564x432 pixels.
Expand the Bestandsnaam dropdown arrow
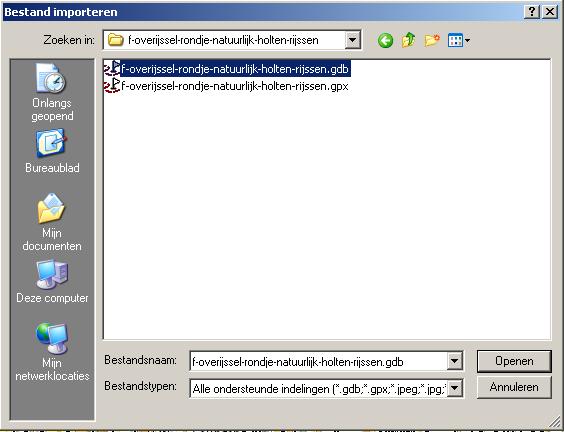455,361
